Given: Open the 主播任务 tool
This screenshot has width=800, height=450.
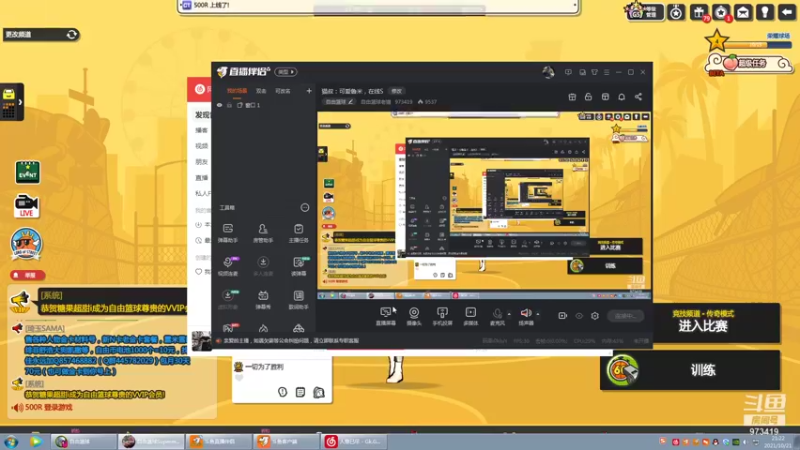Looking at the screenshot, I should [298, 233].
